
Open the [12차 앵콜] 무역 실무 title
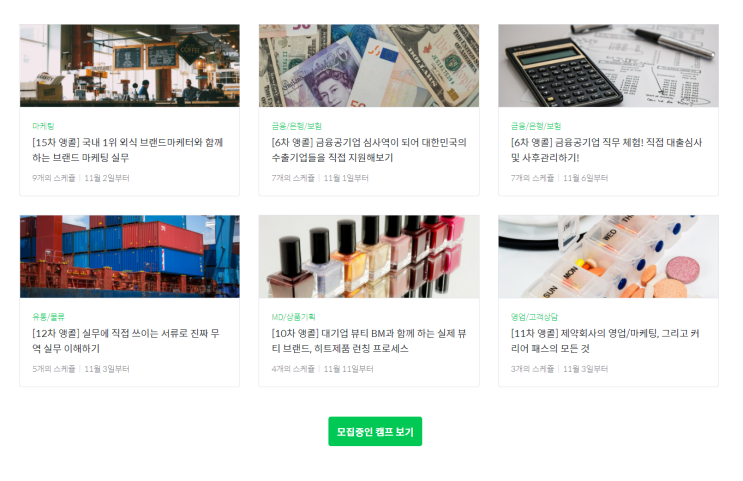coord(126,341)
